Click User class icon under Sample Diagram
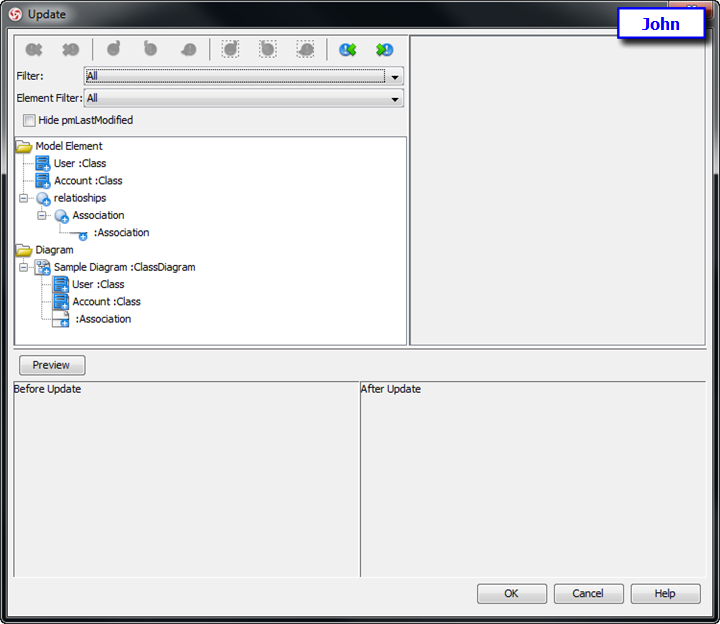 (x=61, y=285)
